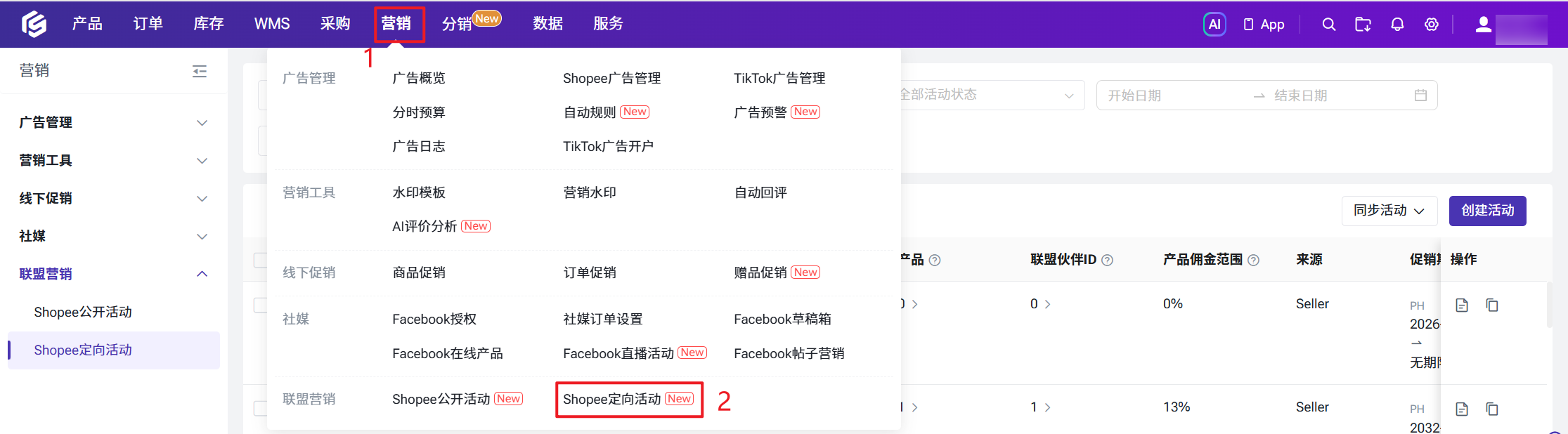
Task: Open 分销 menu in top navigation
Action: pyautogui.click(x=457, y=24)
